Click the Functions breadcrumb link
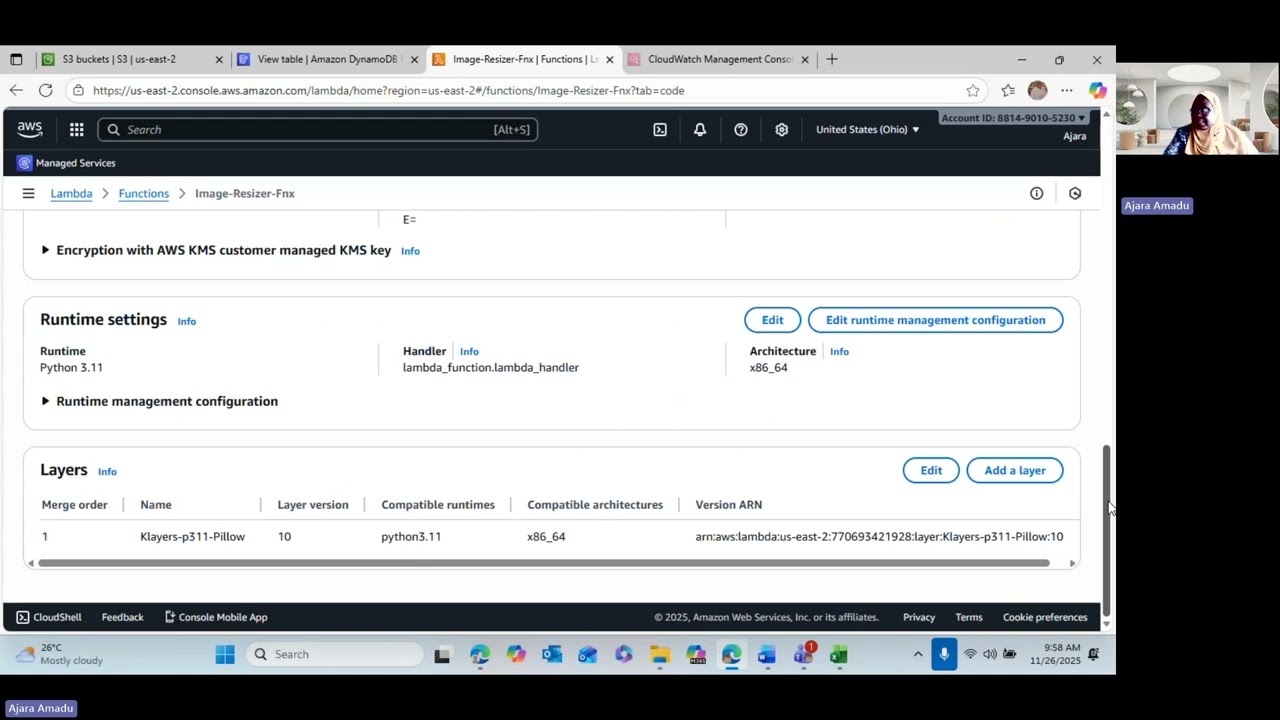The image size is (1280, 720). click(x=143, y=193)
